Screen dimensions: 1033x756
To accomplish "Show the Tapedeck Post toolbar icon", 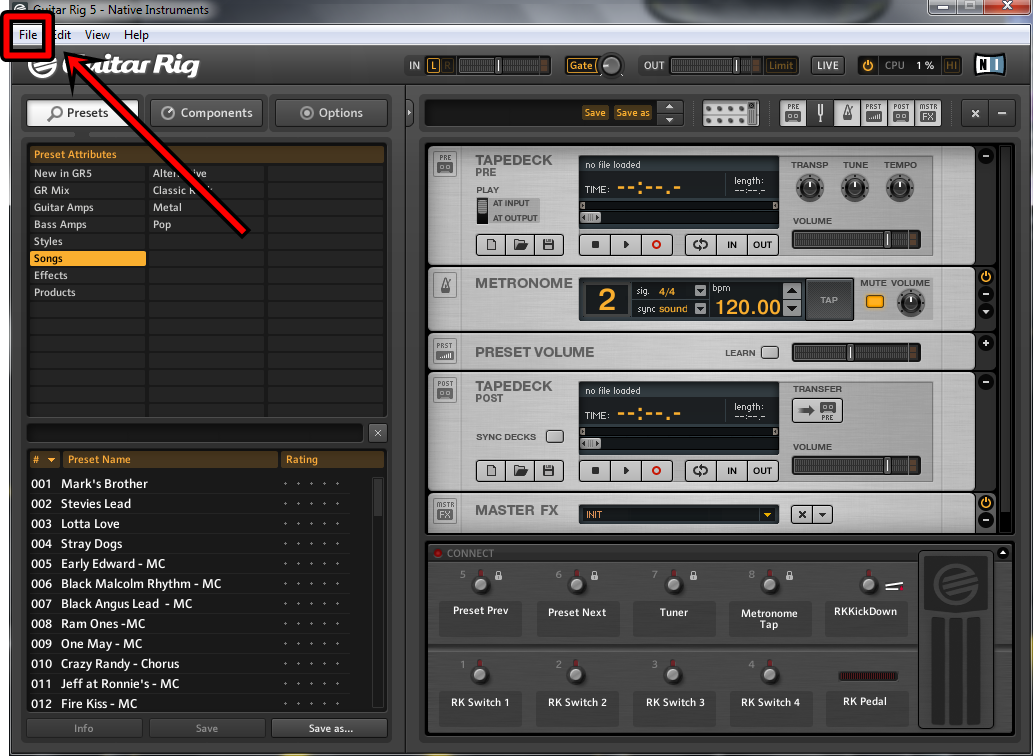I will (901, 113).
